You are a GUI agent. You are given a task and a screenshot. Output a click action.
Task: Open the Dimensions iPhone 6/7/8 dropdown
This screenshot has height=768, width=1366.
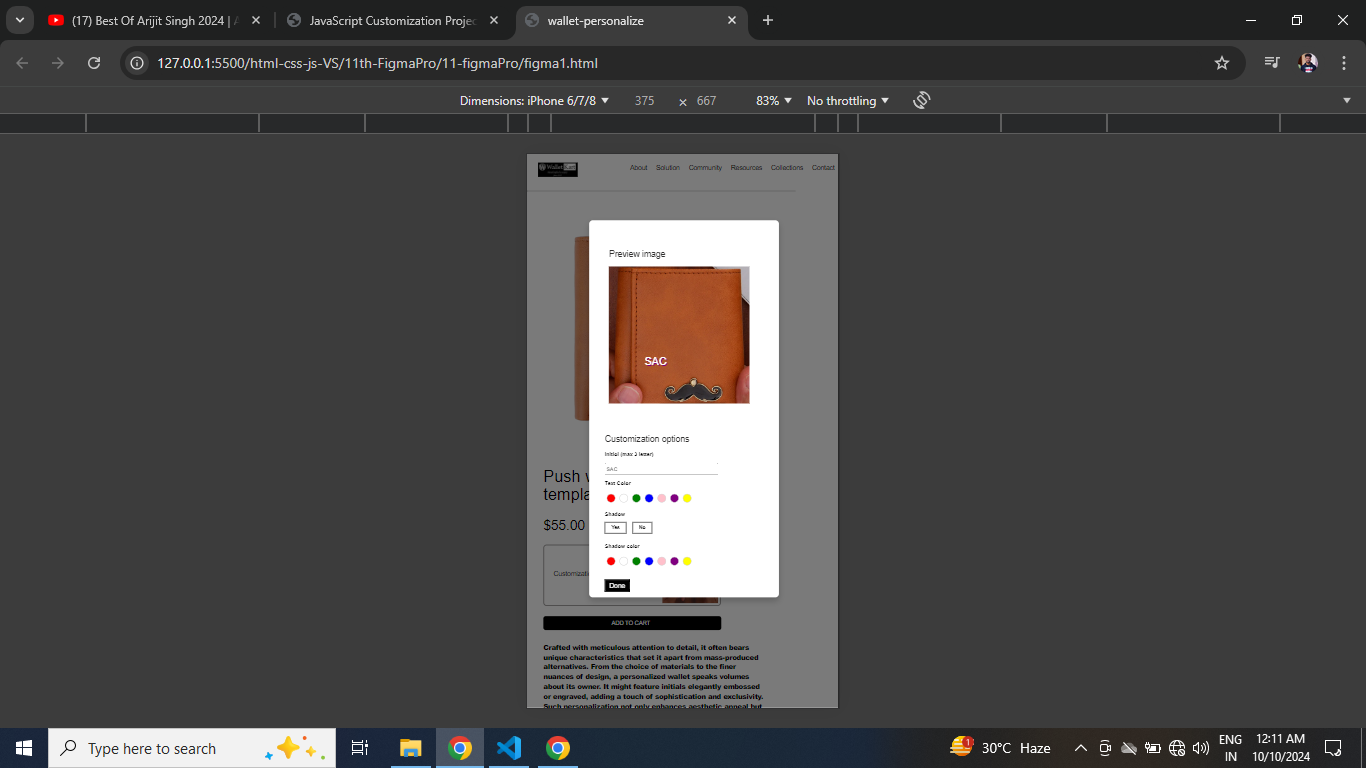(535, 101)
